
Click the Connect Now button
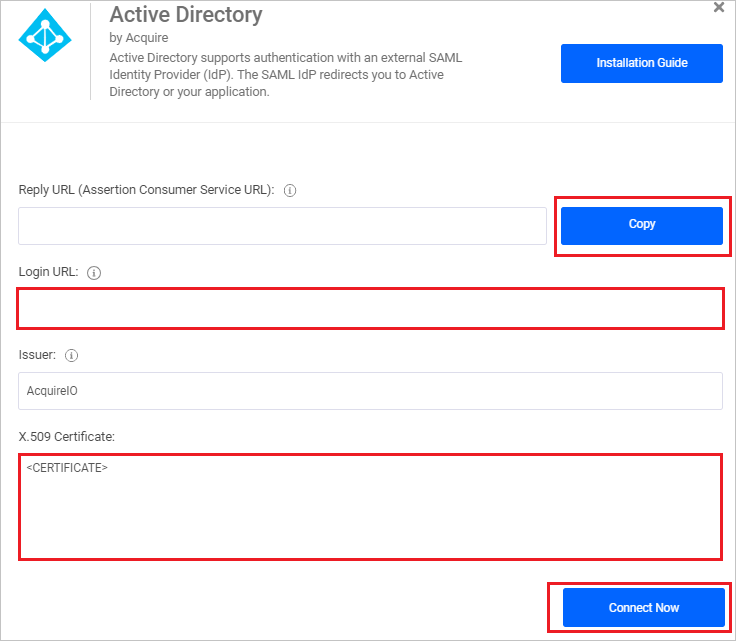point(644,607)
